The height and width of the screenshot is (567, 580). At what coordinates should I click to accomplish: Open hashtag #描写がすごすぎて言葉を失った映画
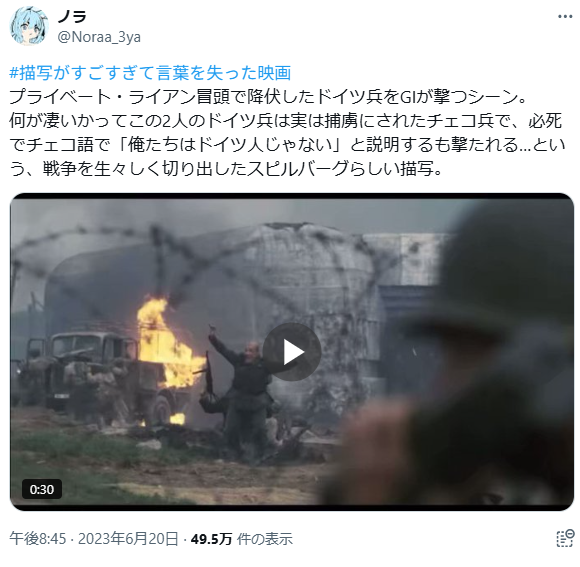click(150, 73)
